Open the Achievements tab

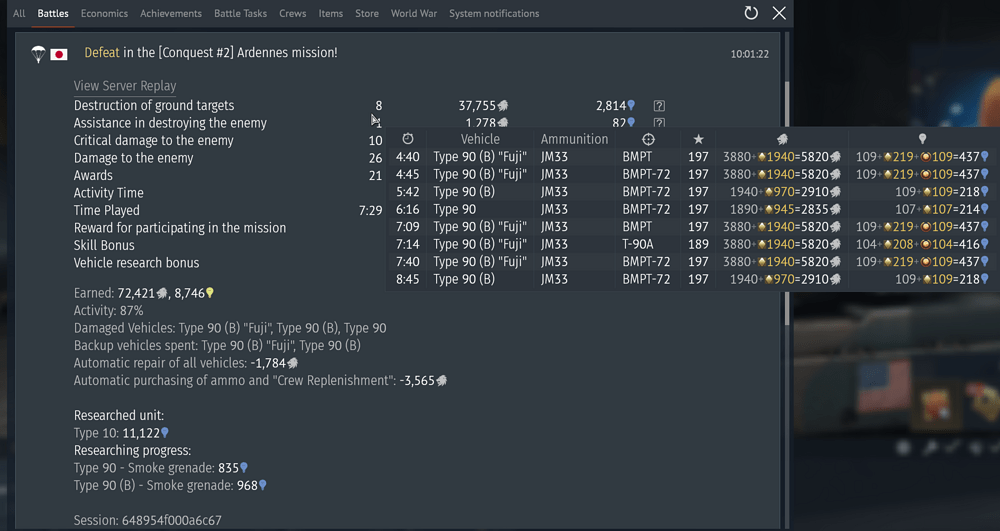coord(171,13)
